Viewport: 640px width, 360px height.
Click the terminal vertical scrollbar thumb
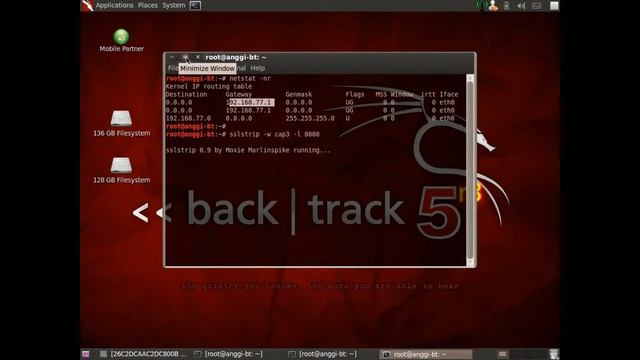click(x=470, y=169)
